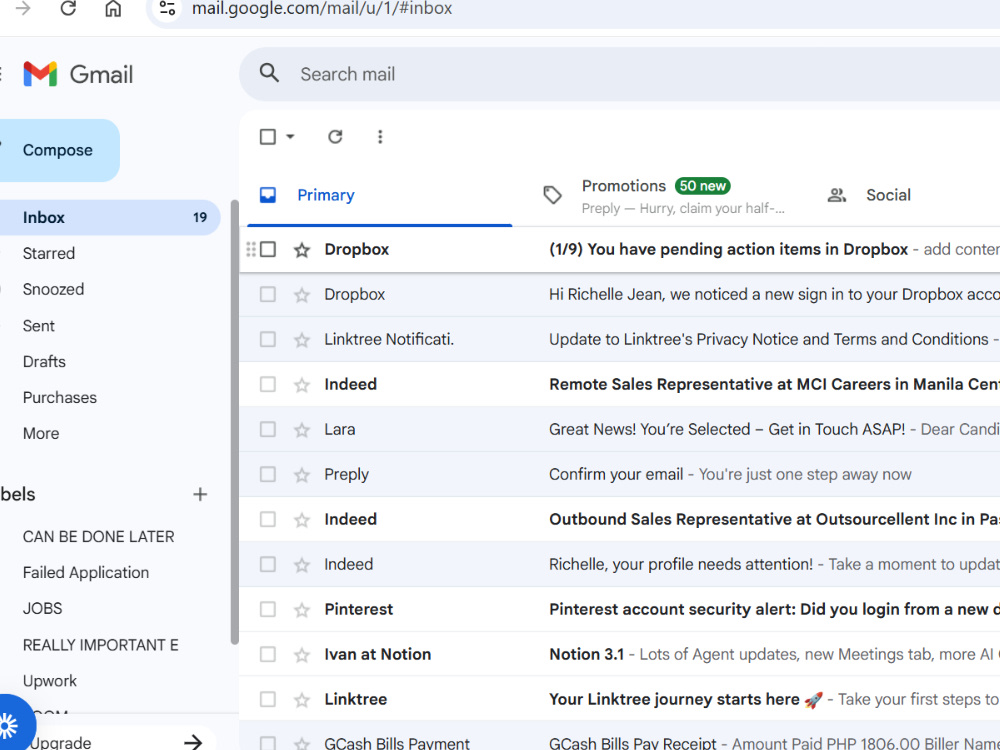Click the '50 new' Promotions badge
Screen dimensions: 1000x750
coord(702,186)
